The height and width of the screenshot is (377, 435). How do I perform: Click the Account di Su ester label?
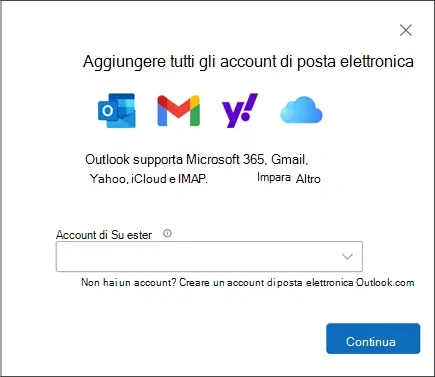(x=104, y=235)
